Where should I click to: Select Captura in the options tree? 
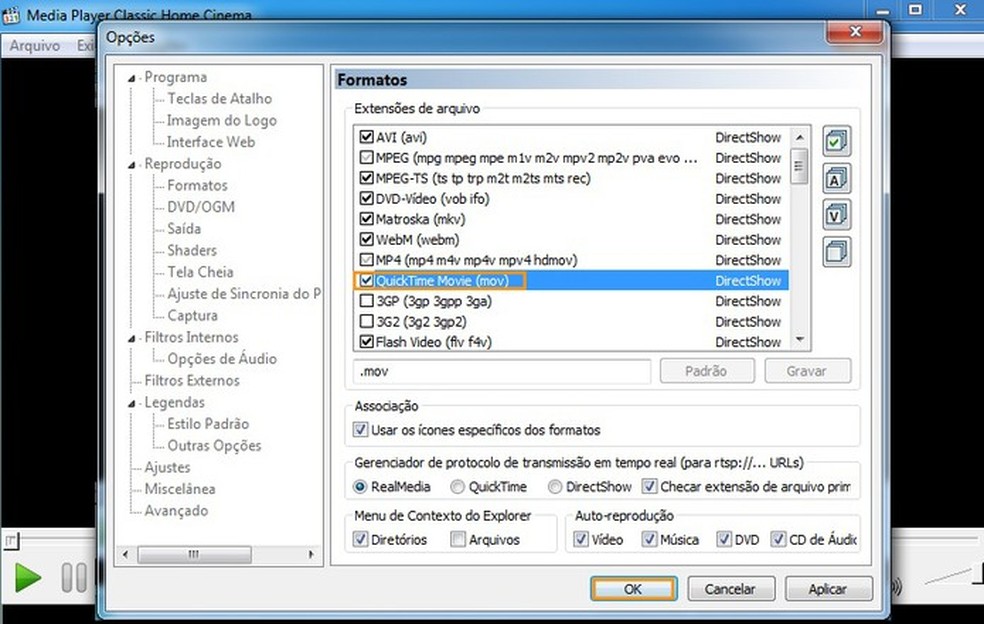192,315
